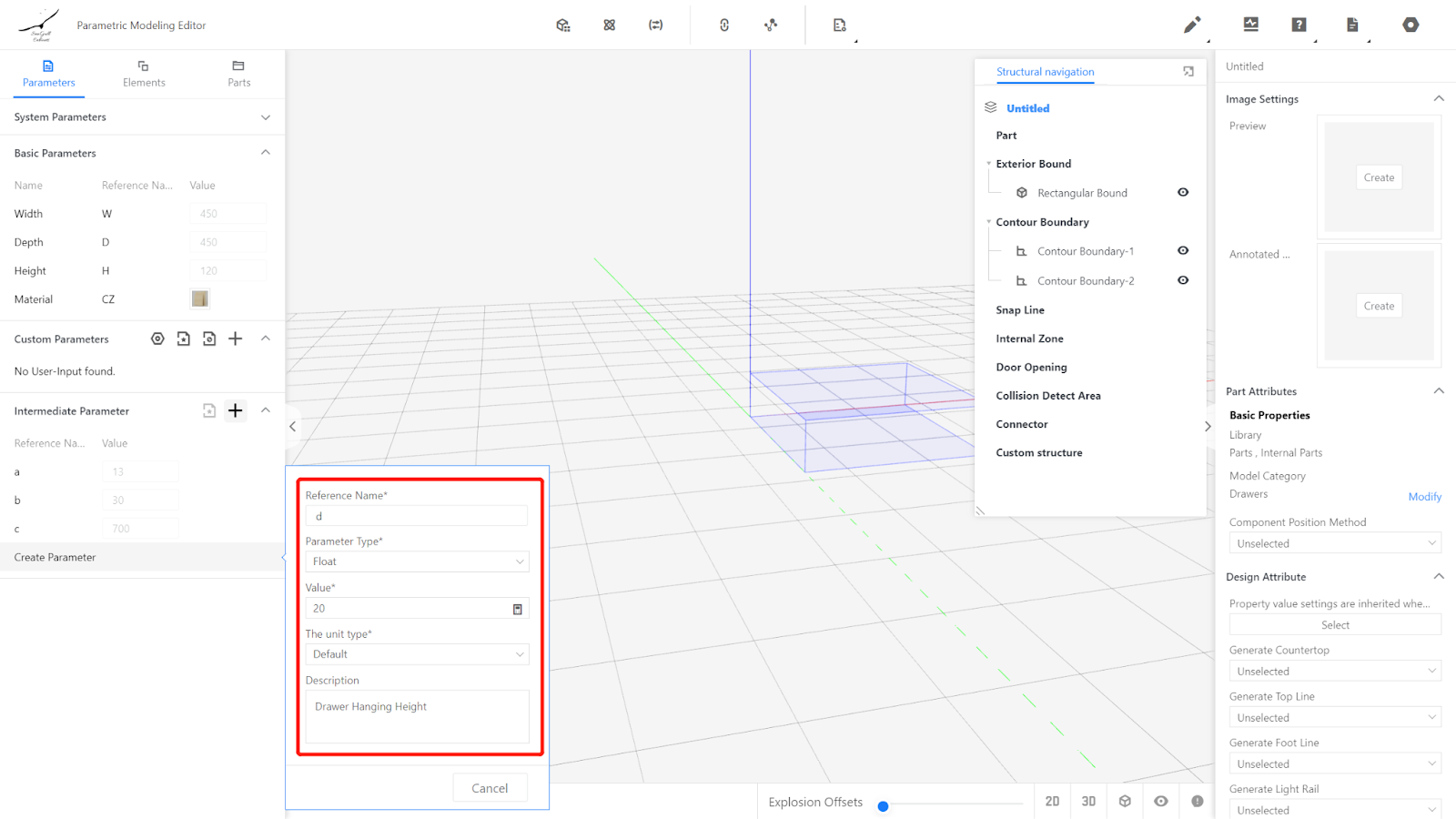Click the info icon in bottom toolbar
1456x819 pixels.
point(1198,802)
